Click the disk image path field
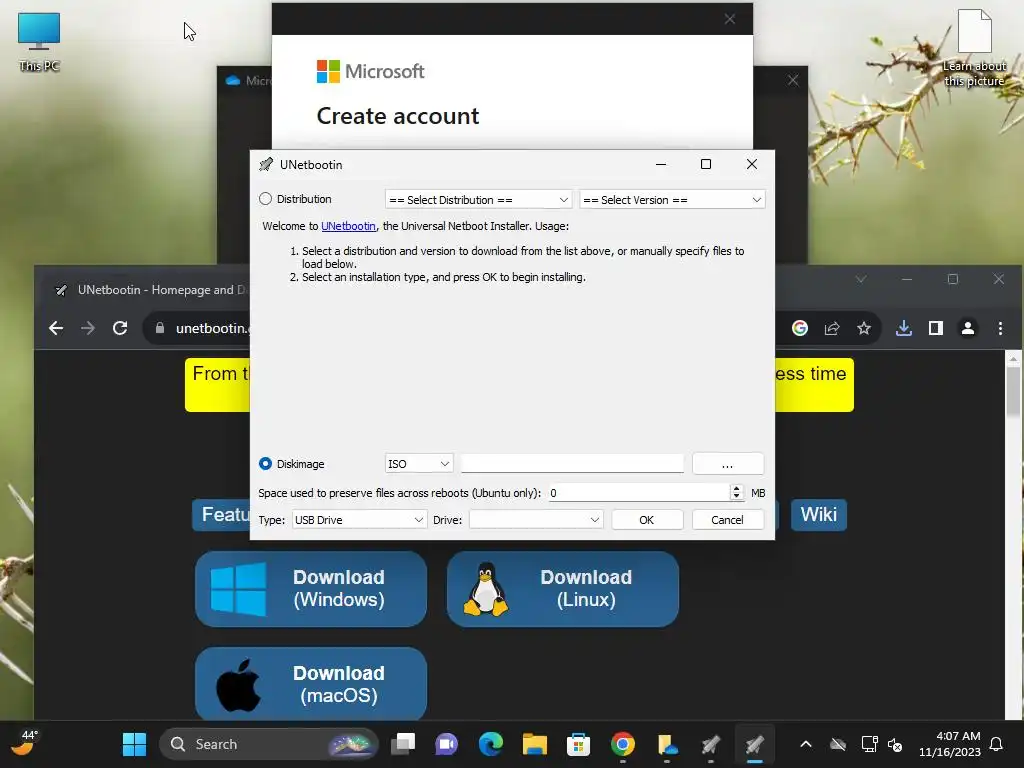 point(572,464)
